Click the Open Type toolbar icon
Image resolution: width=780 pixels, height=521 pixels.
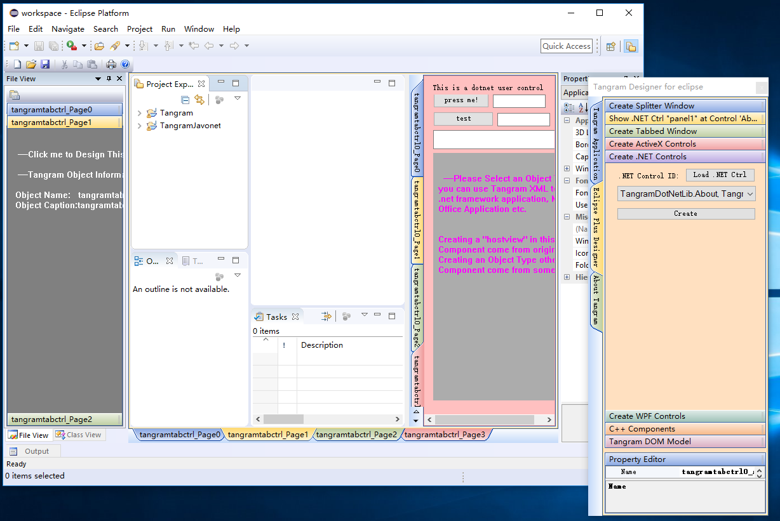click(99, 46)
